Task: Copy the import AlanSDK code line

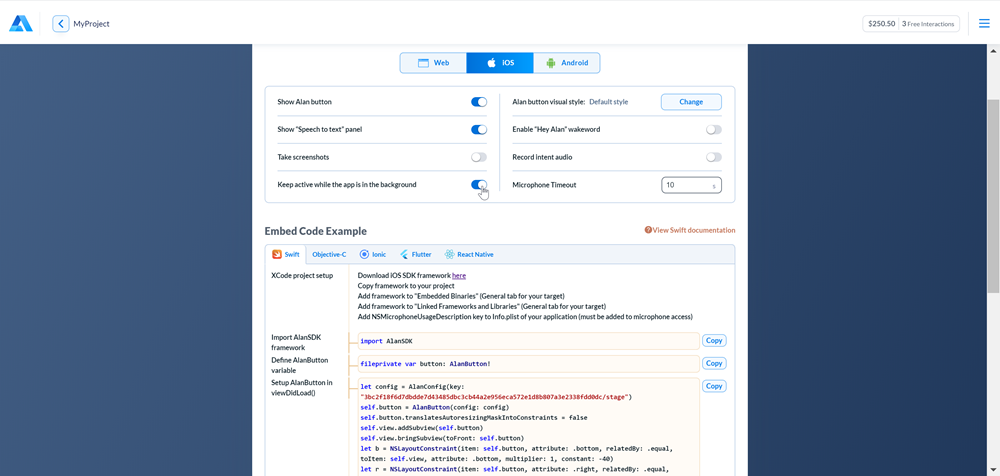Action: 714,341
